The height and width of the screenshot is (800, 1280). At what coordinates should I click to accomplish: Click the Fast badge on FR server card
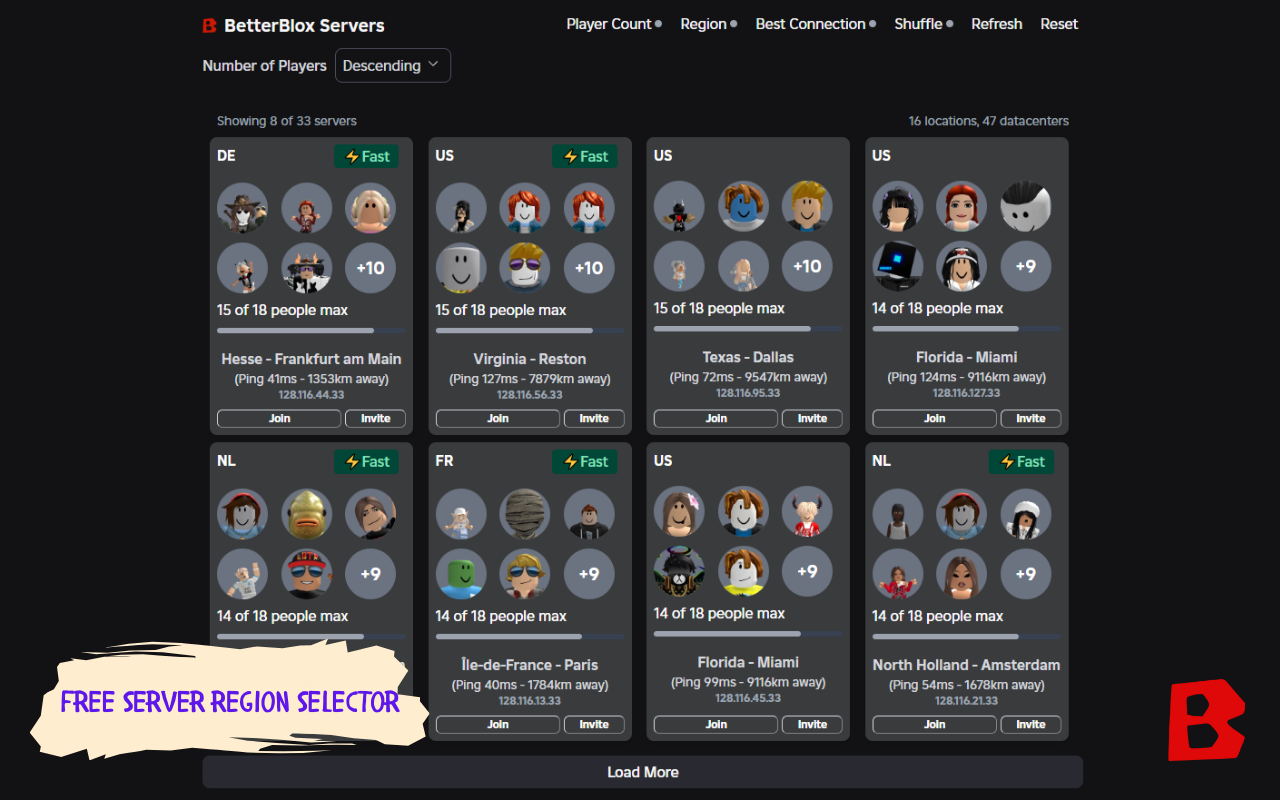[585, 462]
